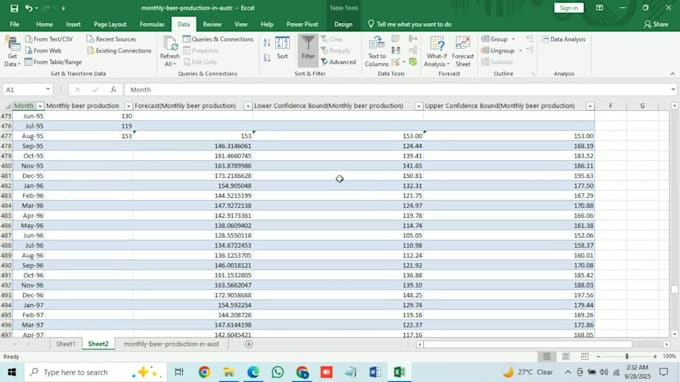680x382 pixels.
Task: Open Windows Start menu
Action: pos(12,372)
